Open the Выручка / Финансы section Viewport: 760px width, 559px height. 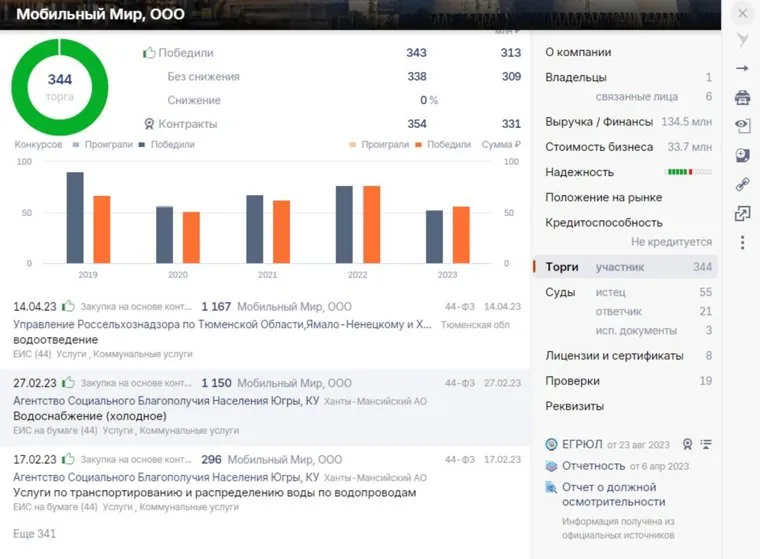tap(598, 122)
